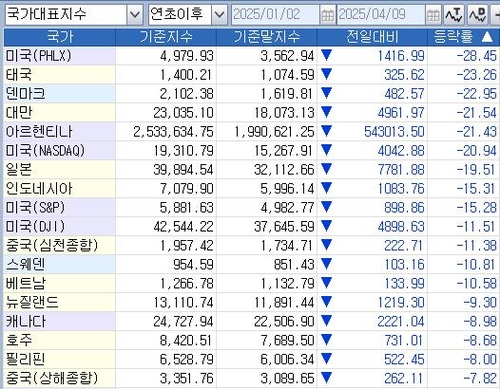500x389 pixels.
Task: Select the 스웨덴 row
Action: tap(252, 265)
